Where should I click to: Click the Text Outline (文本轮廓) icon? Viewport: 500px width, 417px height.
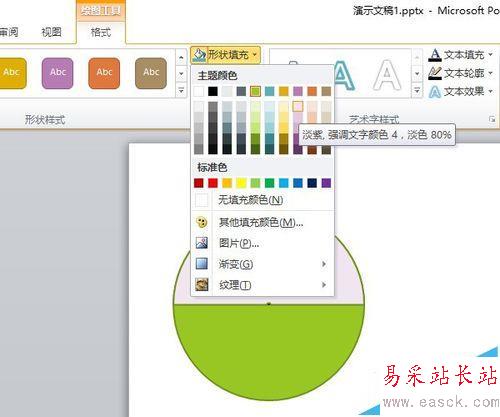click(x=435, y=73)
